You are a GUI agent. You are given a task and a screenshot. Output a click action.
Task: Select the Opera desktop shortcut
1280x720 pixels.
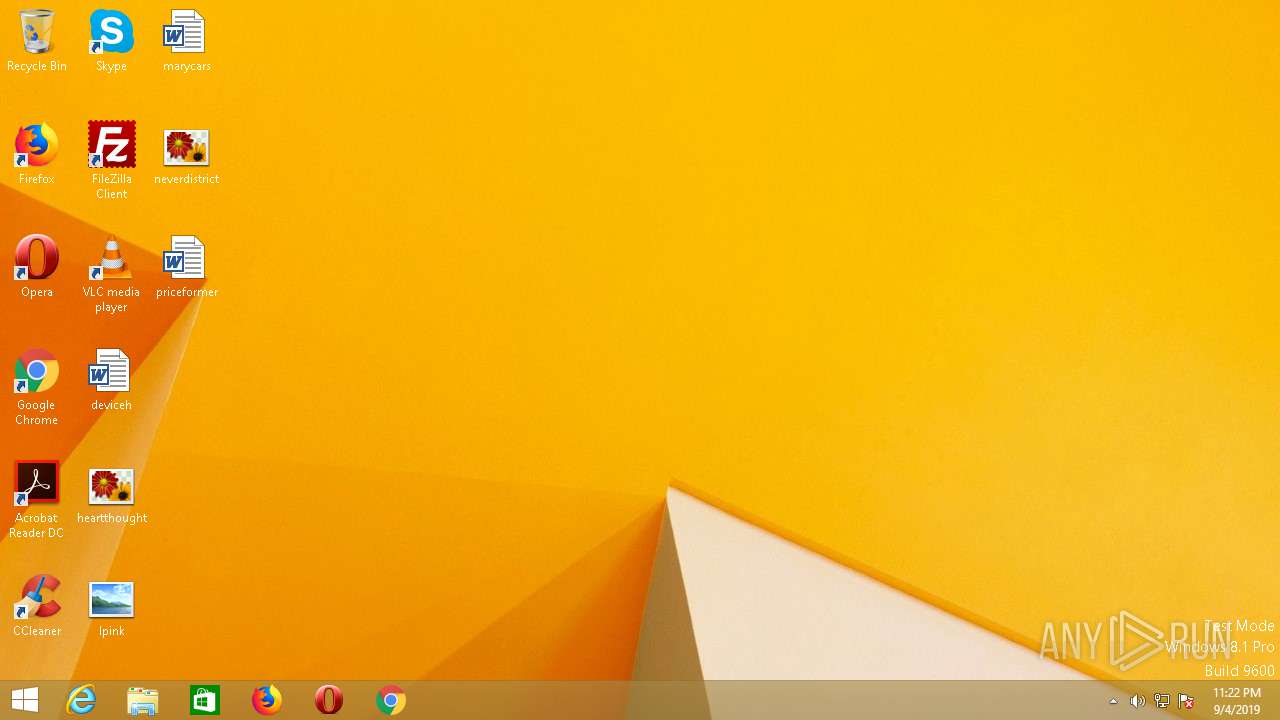tap(37, 266)
